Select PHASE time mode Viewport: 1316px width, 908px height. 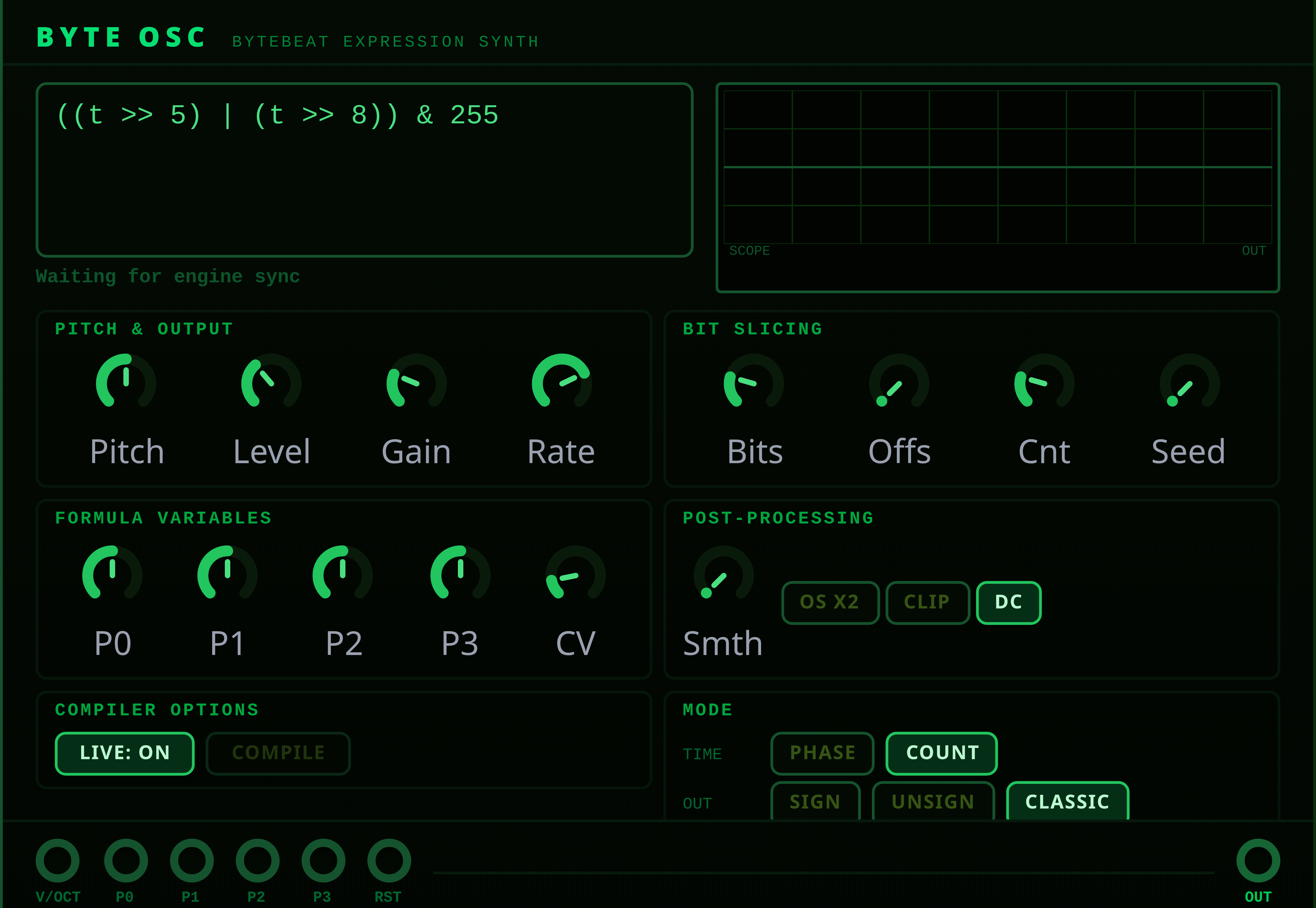(822, 753)
